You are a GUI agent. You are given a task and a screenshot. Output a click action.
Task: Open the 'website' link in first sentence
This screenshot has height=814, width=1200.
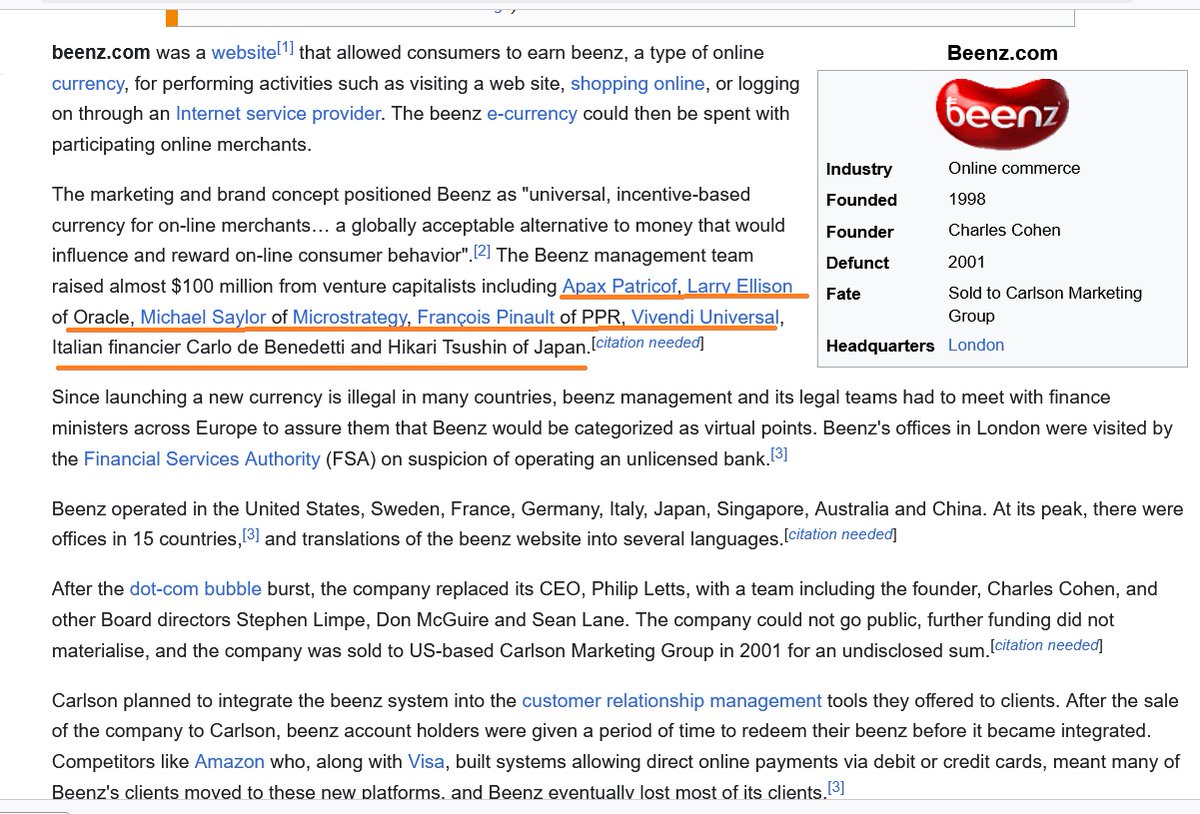click(243, 53)
